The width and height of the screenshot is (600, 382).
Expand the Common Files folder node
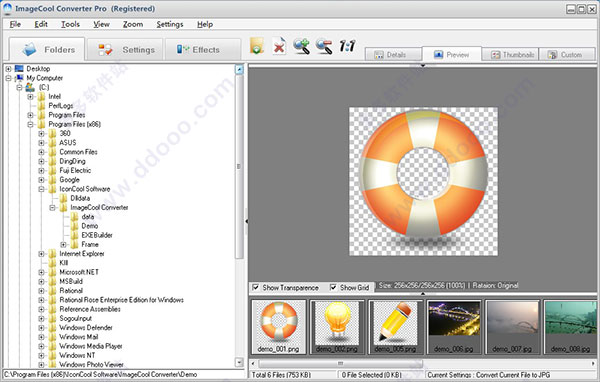point(41,152)
